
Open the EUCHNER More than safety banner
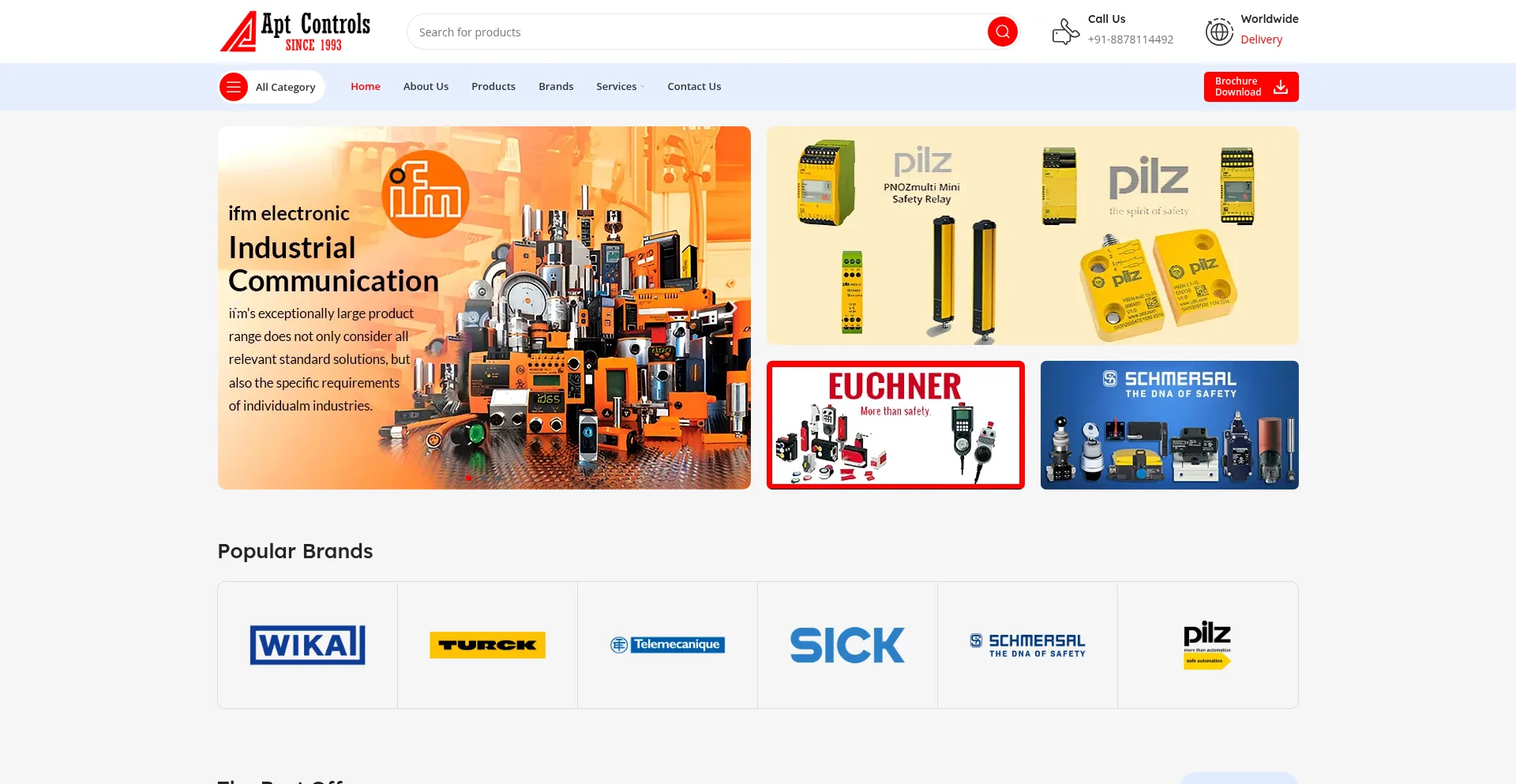[895, 425]
